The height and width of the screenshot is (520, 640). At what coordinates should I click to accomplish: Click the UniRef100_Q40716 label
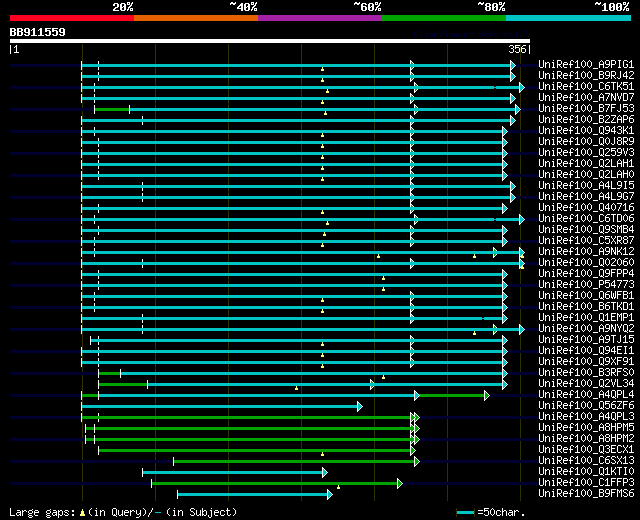pos(586,208)
